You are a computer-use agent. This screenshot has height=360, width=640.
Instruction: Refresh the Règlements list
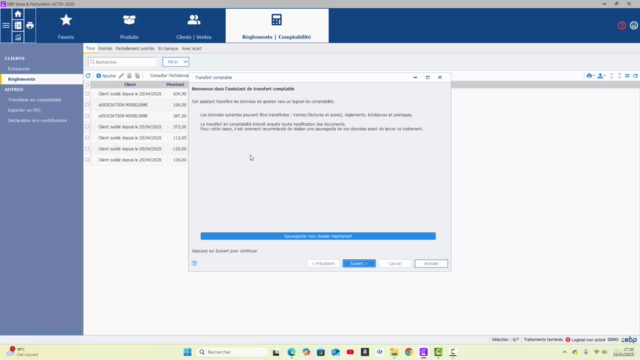88,76
